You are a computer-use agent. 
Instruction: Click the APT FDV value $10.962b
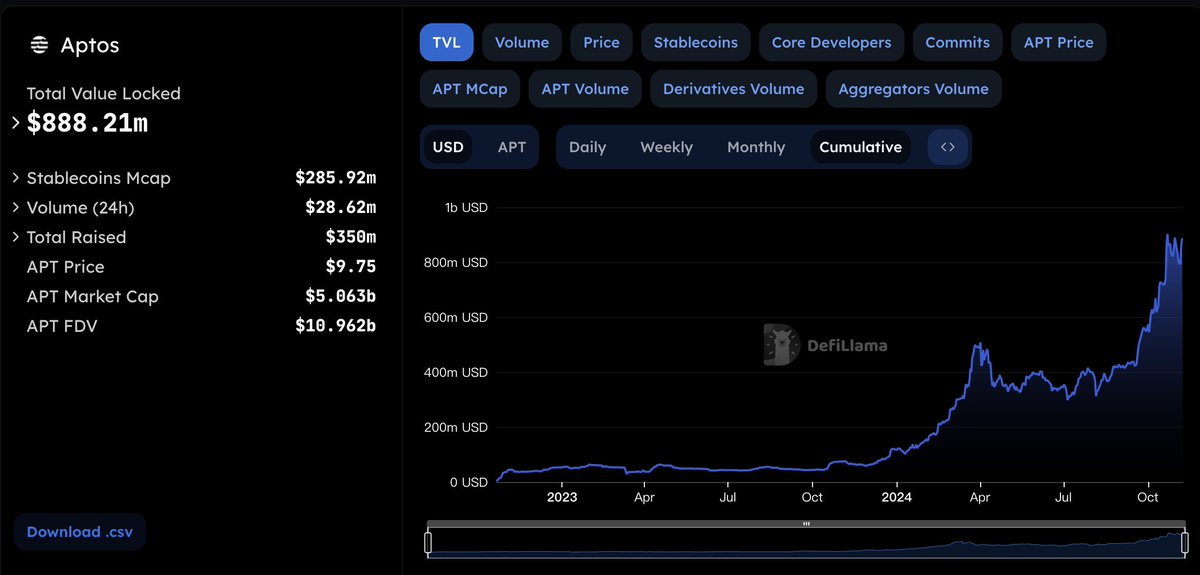point(336,326)
